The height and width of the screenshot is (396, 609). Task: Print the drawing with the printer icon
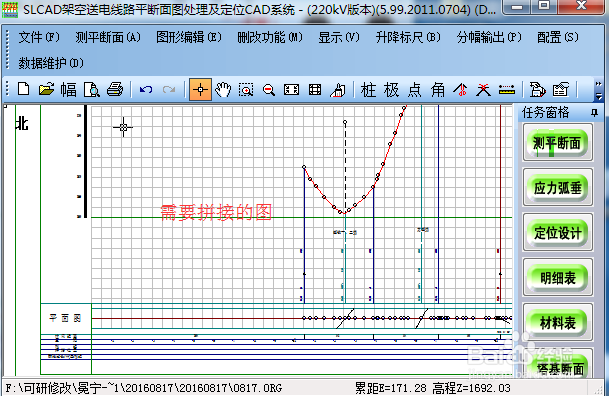115,90
